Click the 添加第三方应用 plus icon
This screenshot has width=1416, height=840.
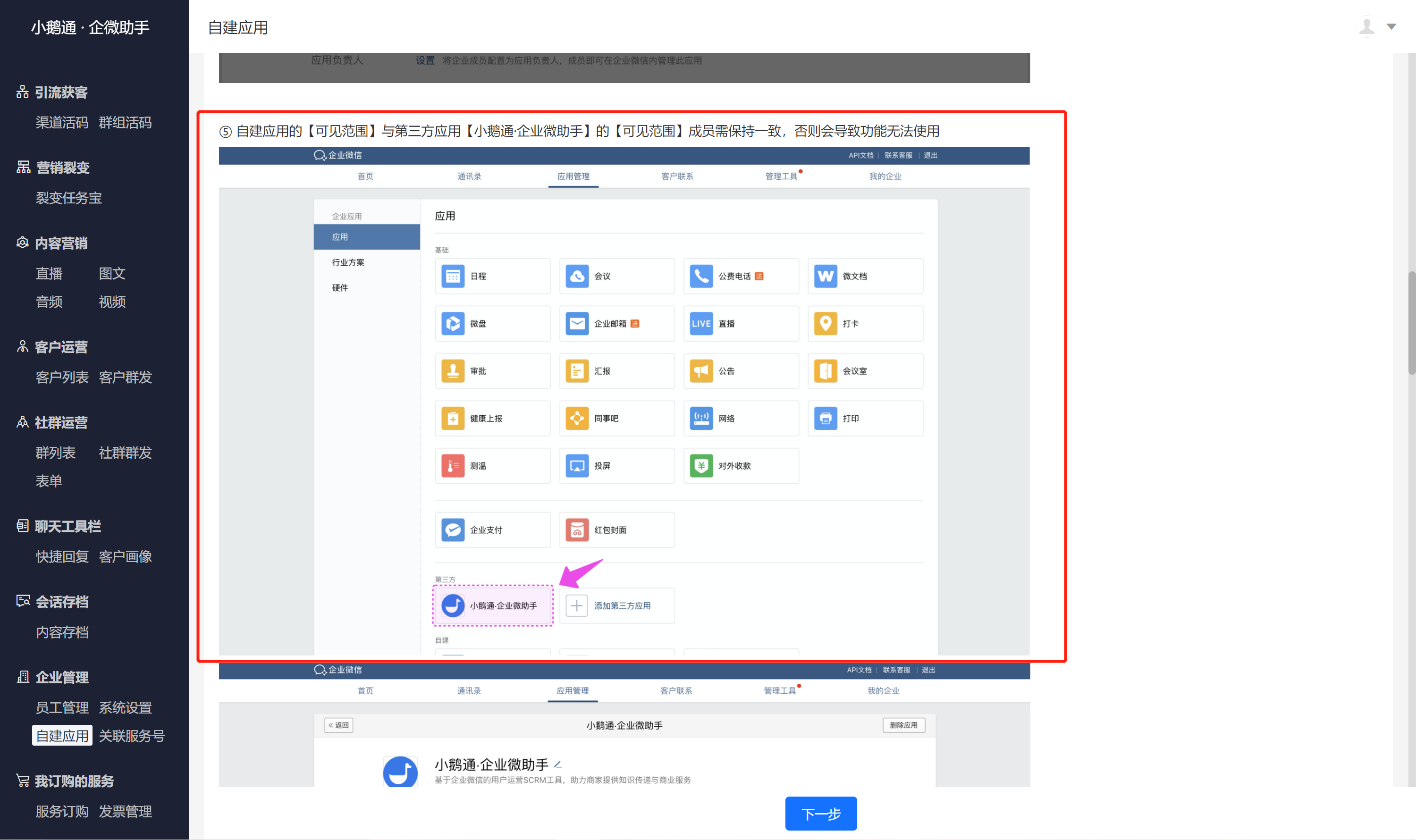576,605
